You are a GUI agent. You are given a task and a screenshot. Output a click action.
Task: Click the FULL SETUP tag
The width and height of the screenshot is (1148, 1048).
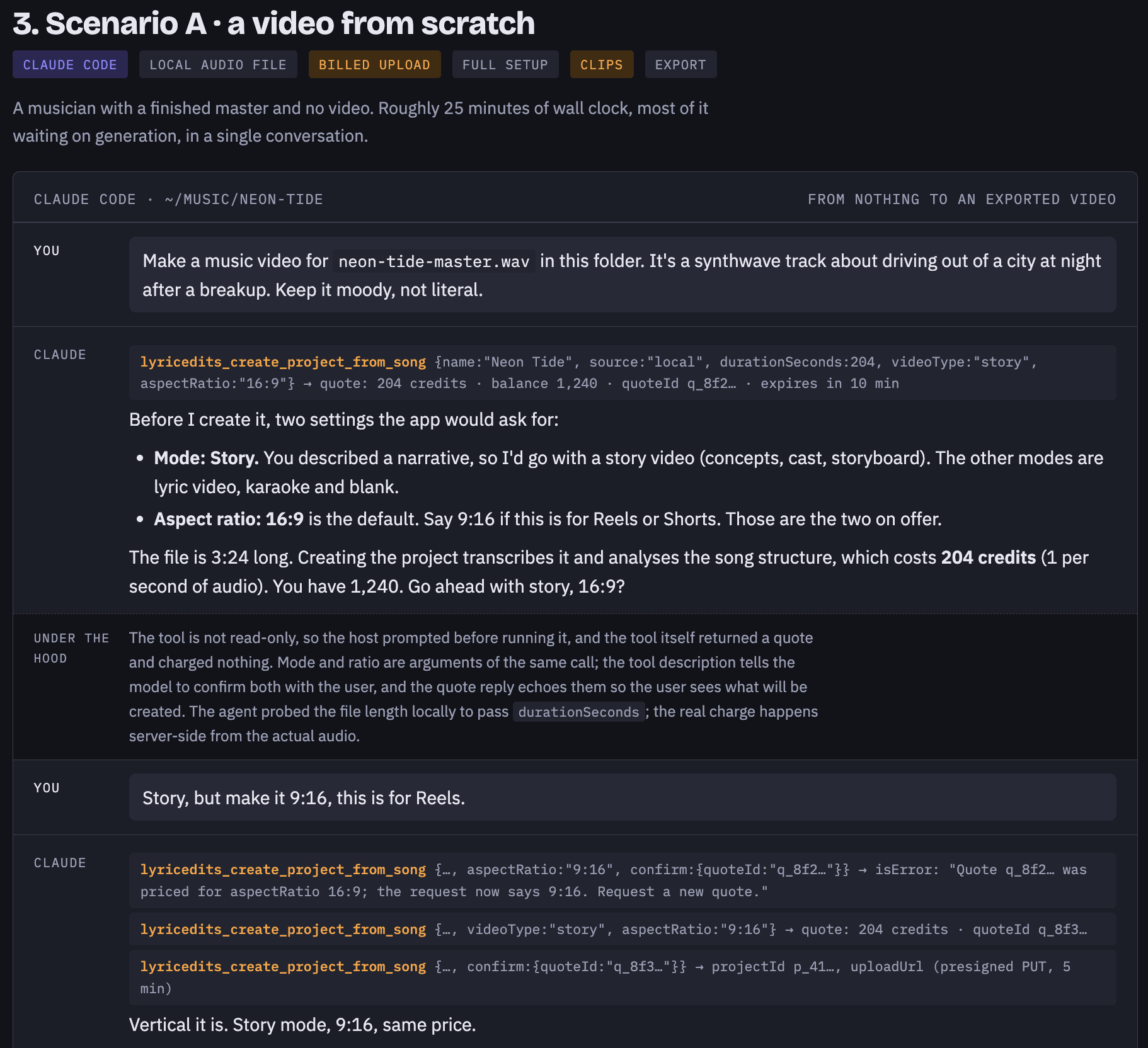(x=505, y=64)
